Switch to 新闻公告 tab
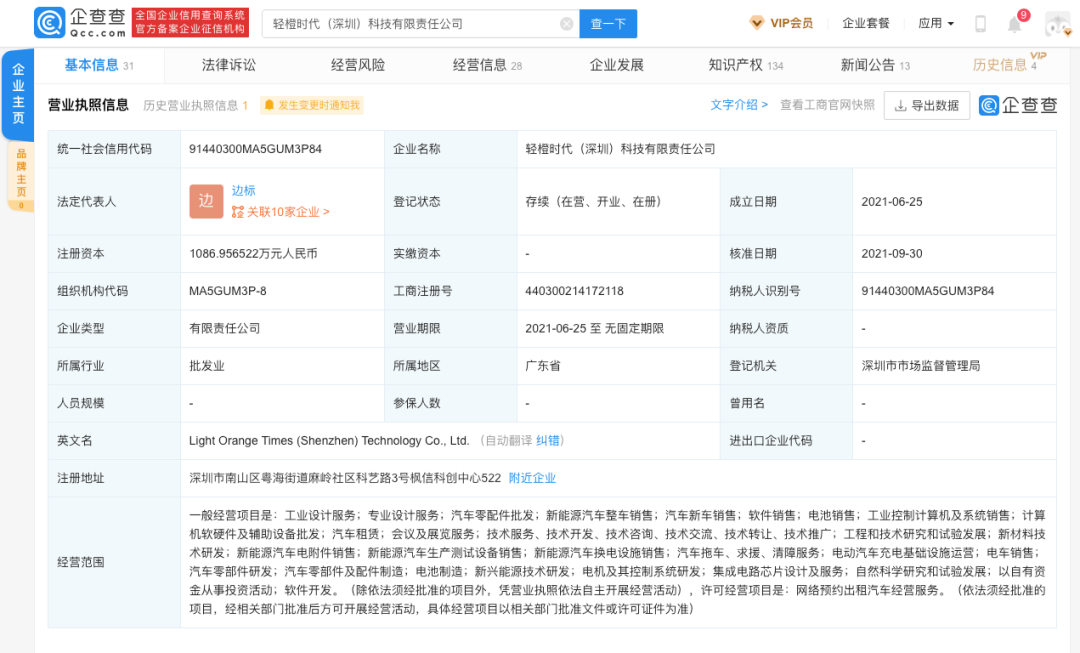The image size is (1080, 653). point(875,65)
